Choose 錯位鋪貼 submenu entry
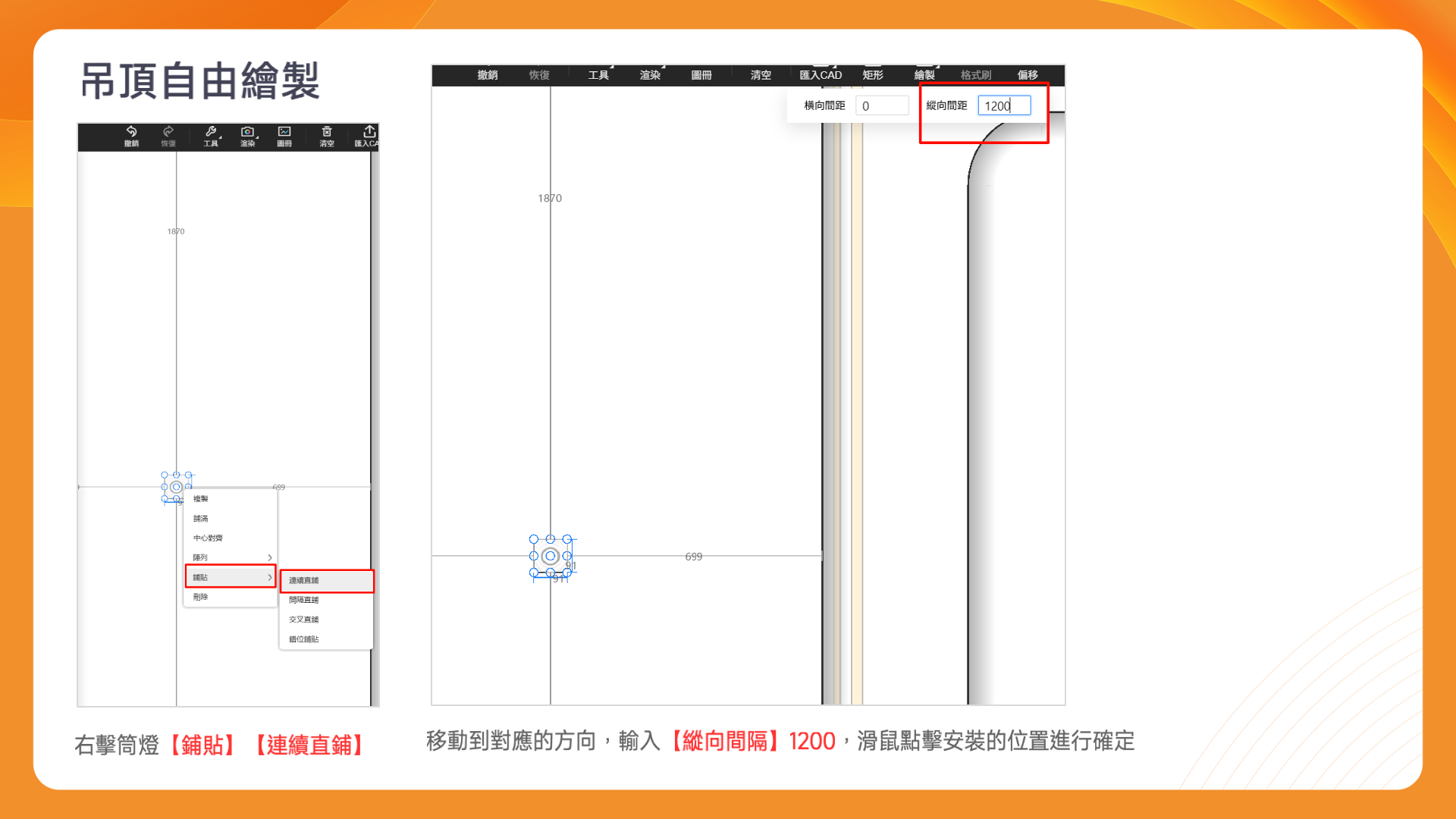 coord(304,639)
